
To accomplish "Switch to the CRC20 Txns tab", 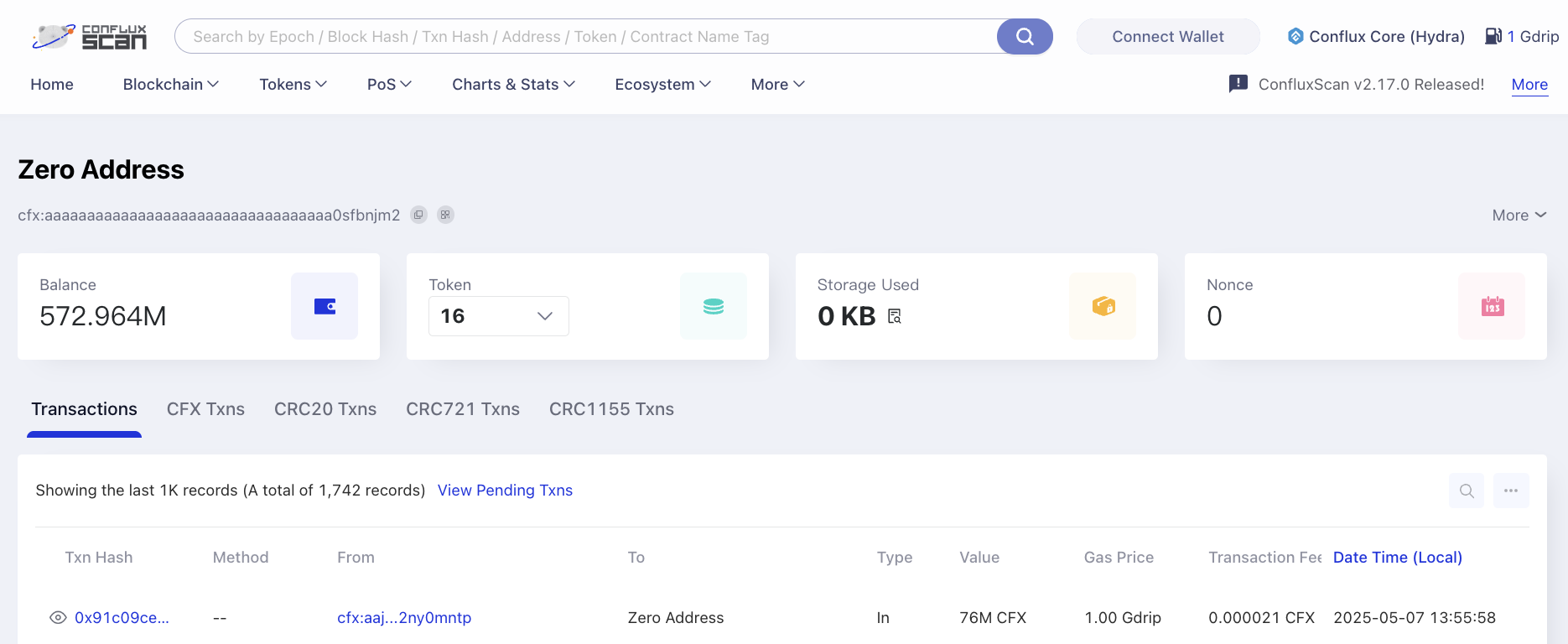I will pos(325,409).
